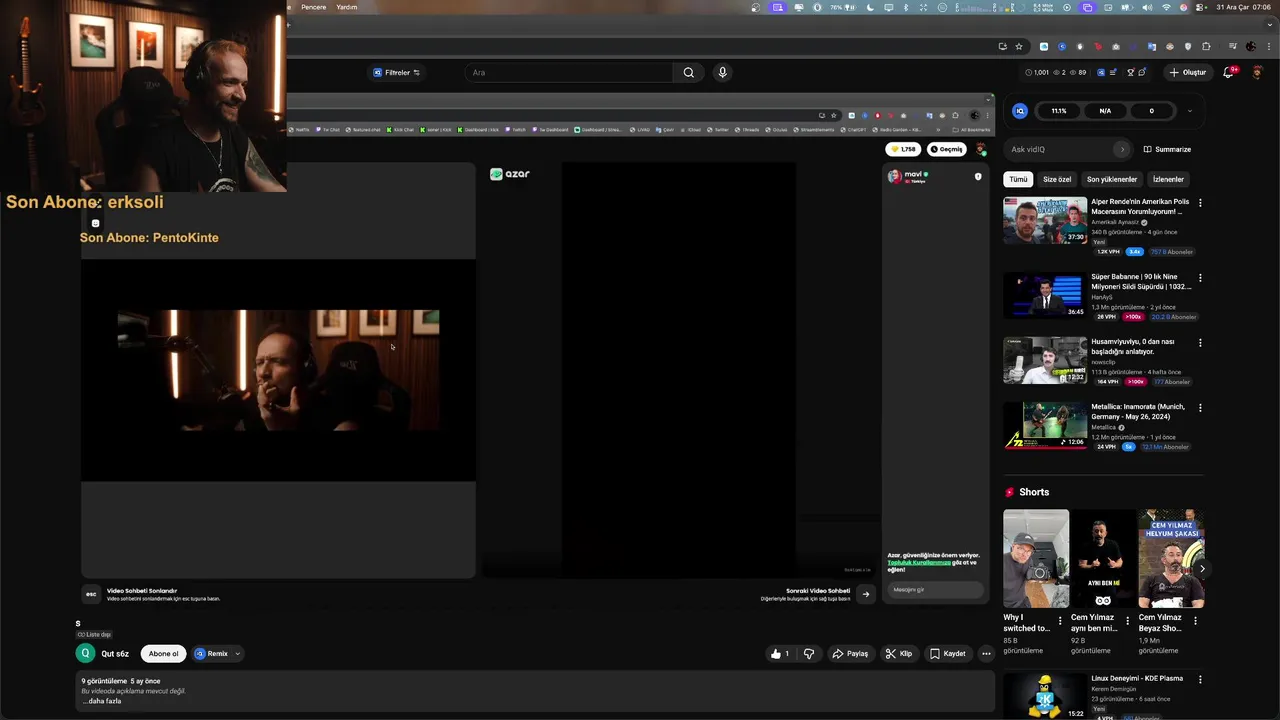1280x720 pixels.
Task: Expand description with ...daha fazla
Action: [102, 701]
